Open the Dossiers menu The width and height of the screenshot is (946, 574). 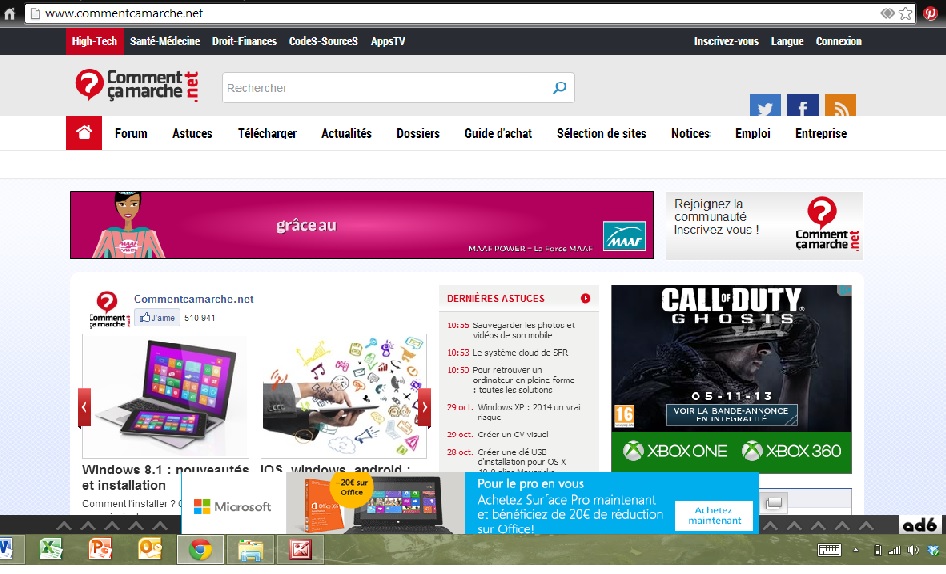pos(417,133)
